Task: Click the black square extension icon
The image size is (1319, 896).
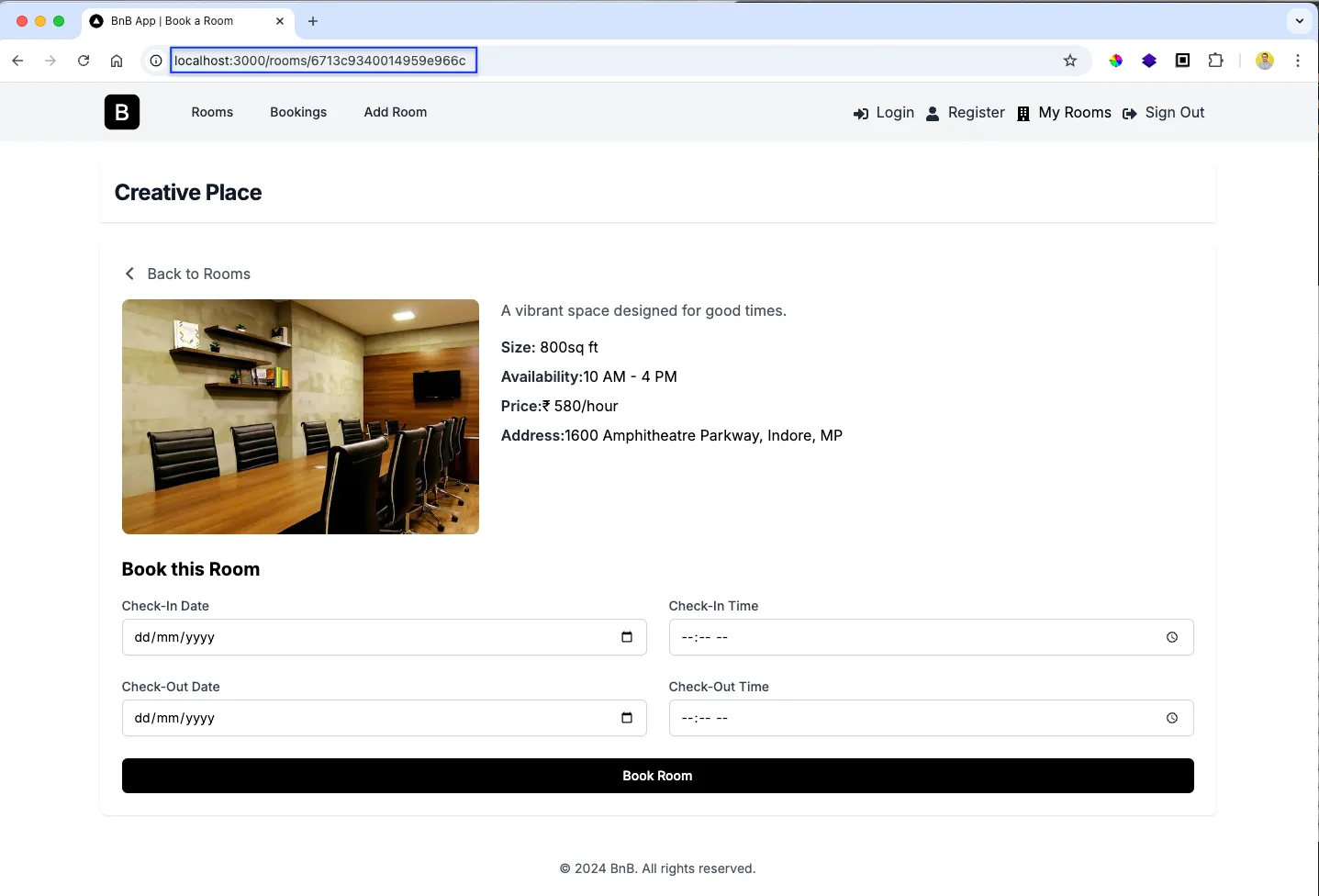Action: tap(1183, 61)
